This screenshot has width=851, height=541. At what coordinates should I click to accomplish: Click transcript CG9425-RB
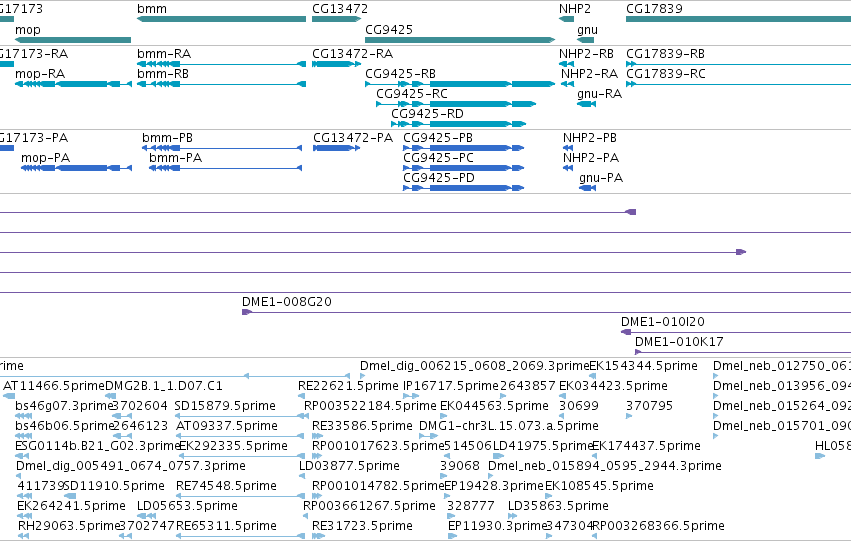460,84
